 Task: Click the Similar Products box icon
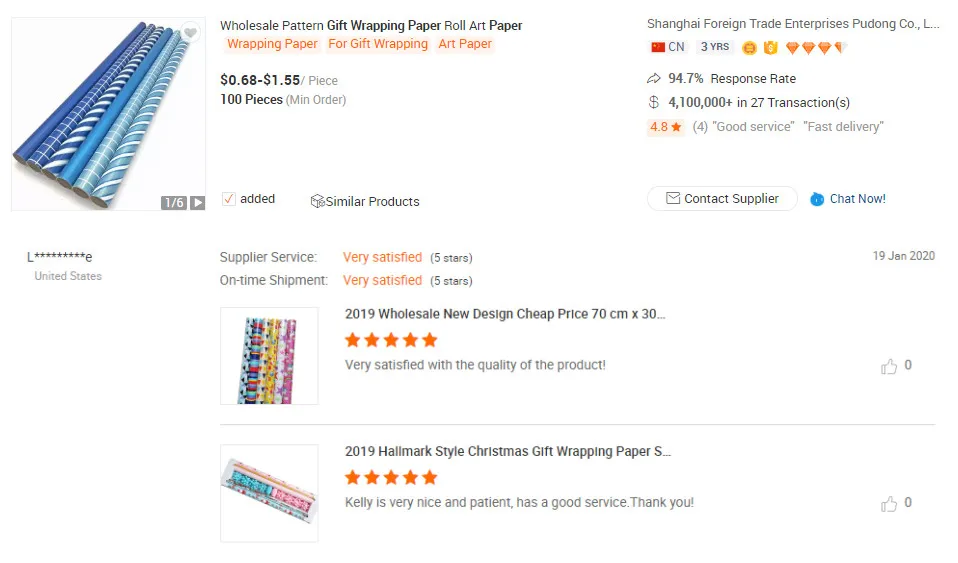coord(317,202)
